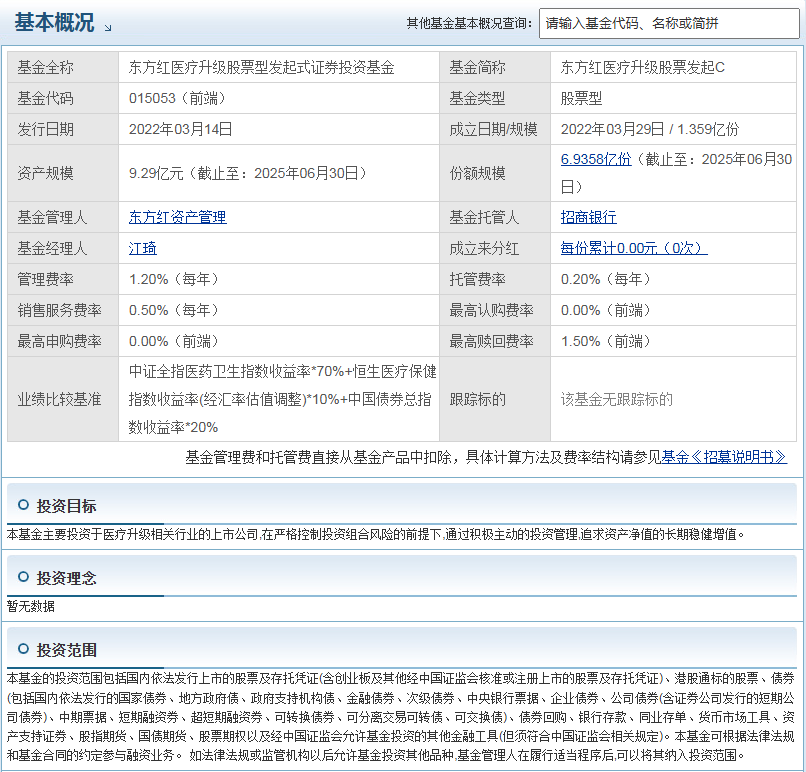Select the benchmark text starting 中证全指医药卫生指数收益率
This screenshot has width=806, height=772.
[x=282, y=399]
